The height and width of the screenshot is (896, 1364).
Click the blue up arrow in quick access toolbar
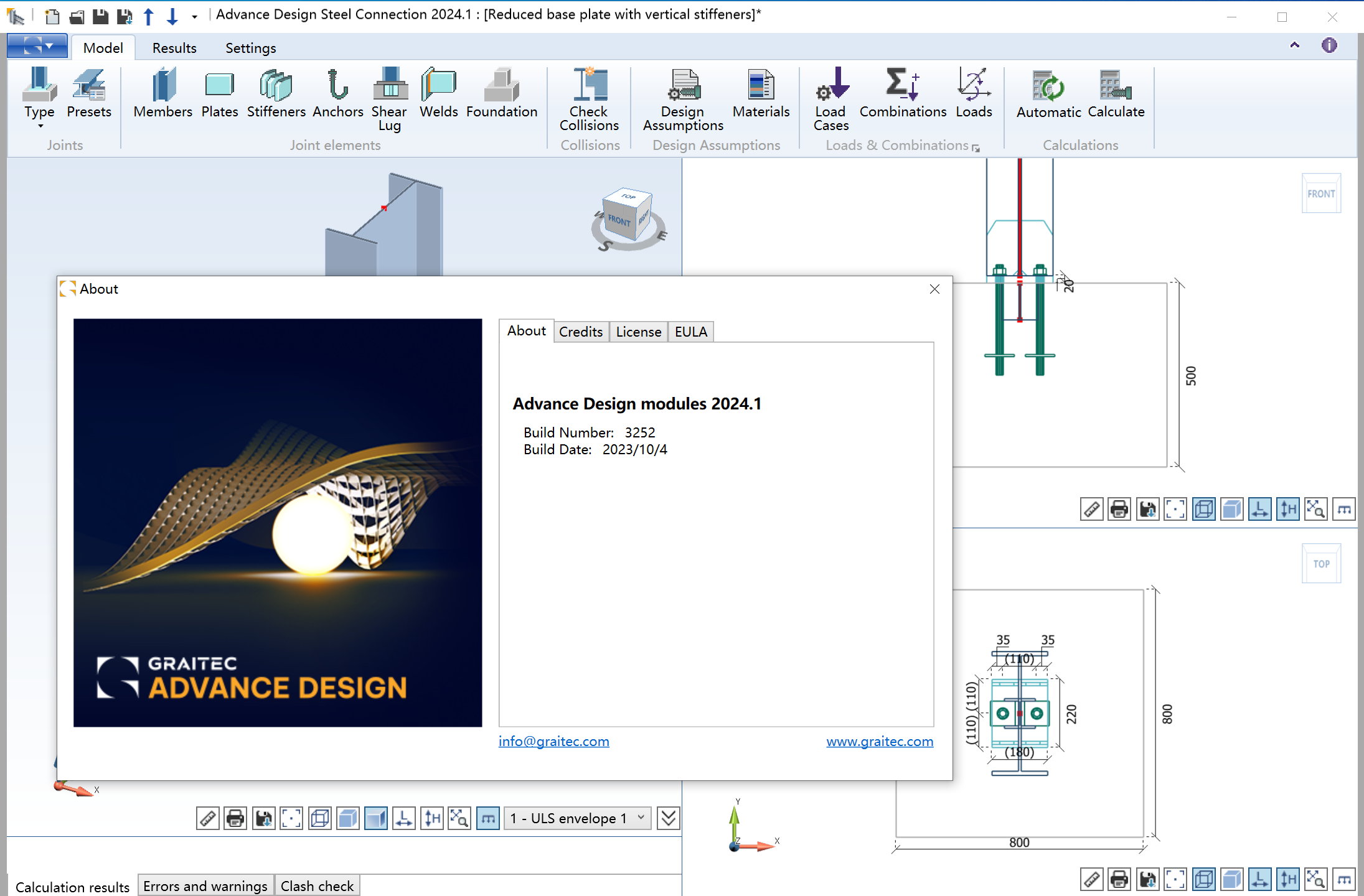tap(148, 16)
